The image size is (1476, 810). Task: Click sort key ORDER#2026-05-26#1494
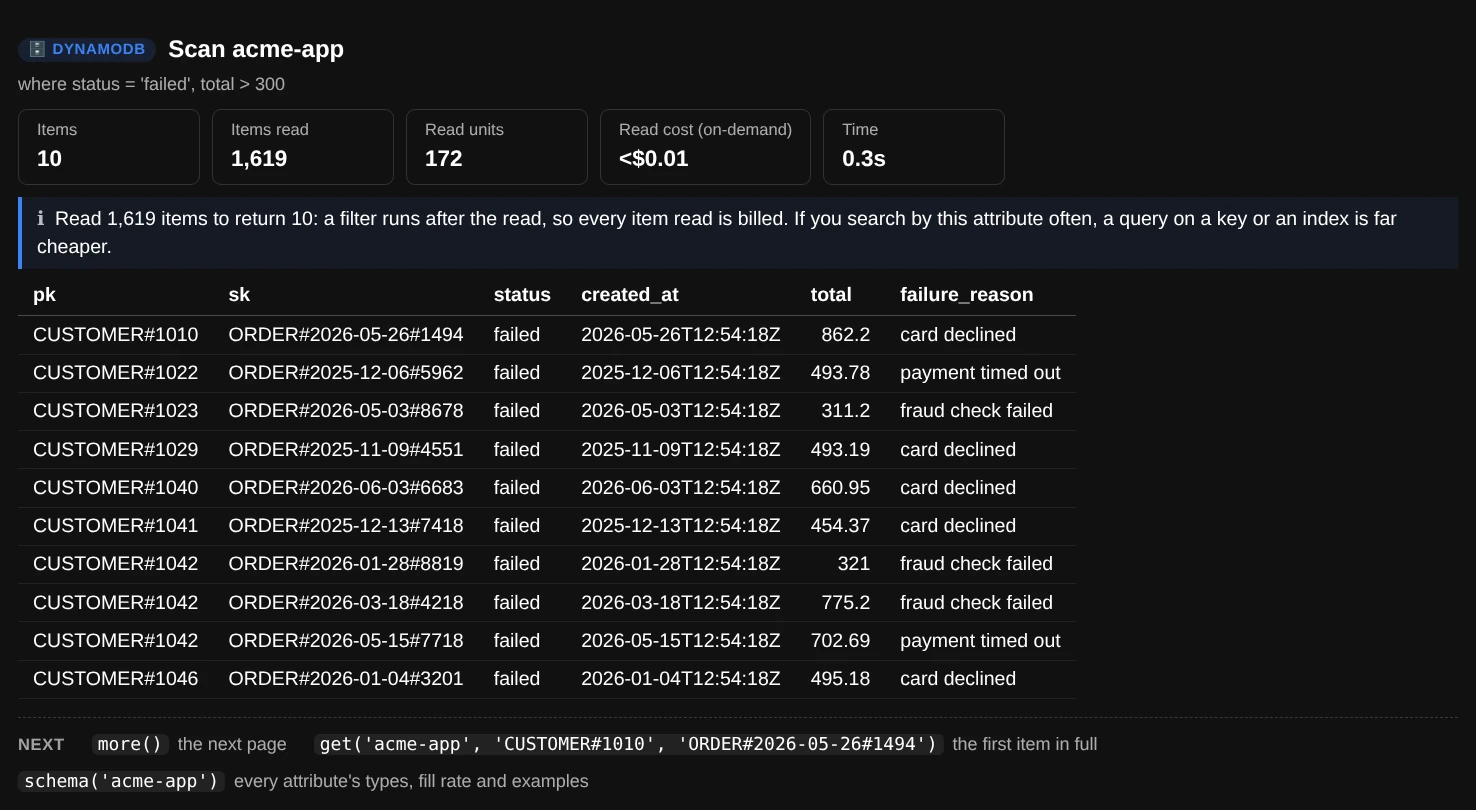(346, 335)
